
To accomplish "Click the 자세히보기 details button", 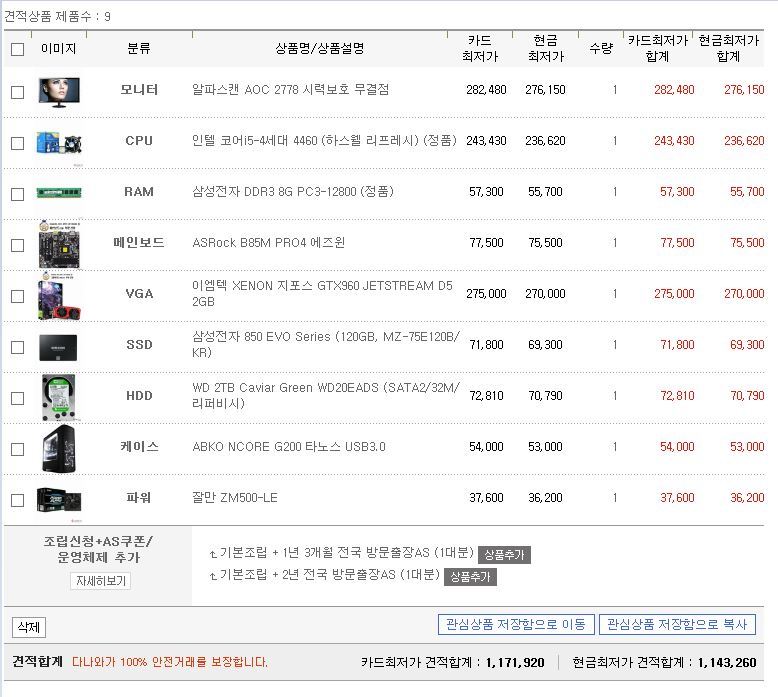I will point(100,581).
